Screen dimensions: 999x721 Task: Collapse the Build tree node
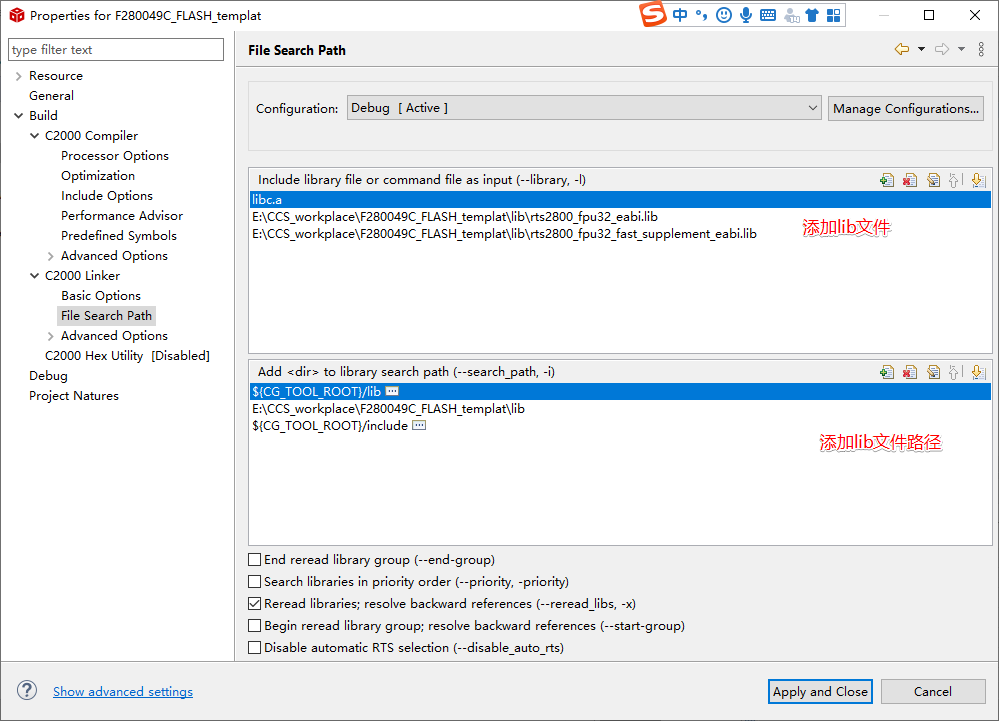18,115
